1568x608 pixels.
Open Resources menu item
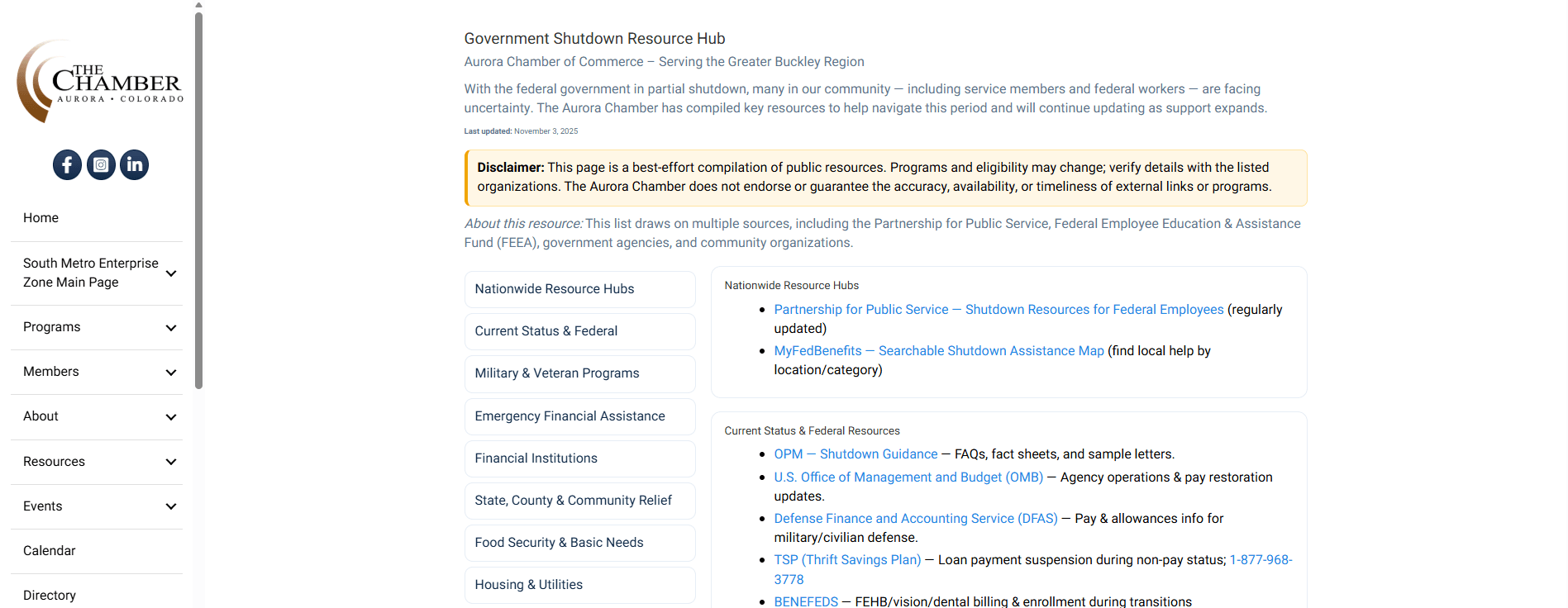tap(55, 462)
